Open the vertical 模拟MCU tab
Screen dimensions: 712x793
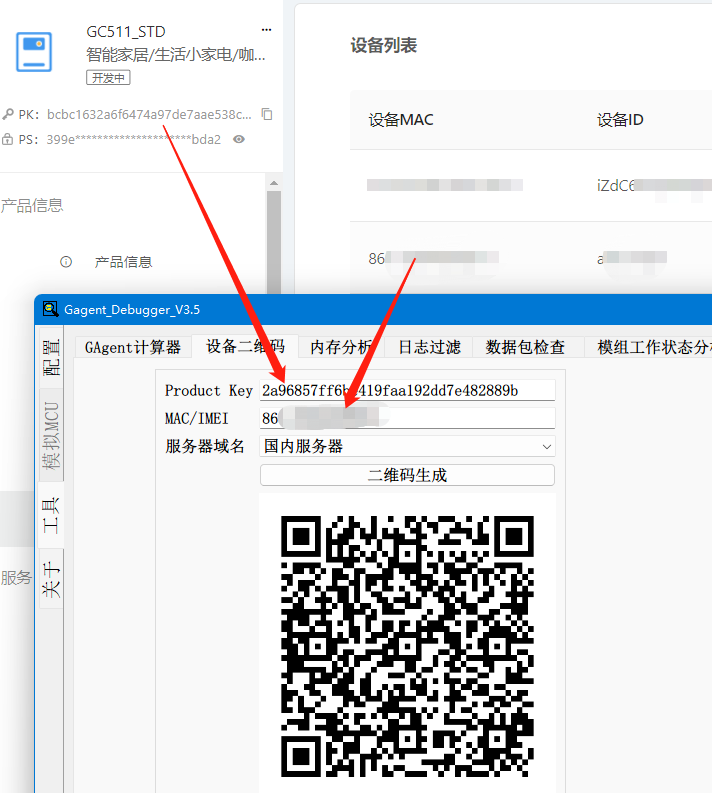[51, 435]
